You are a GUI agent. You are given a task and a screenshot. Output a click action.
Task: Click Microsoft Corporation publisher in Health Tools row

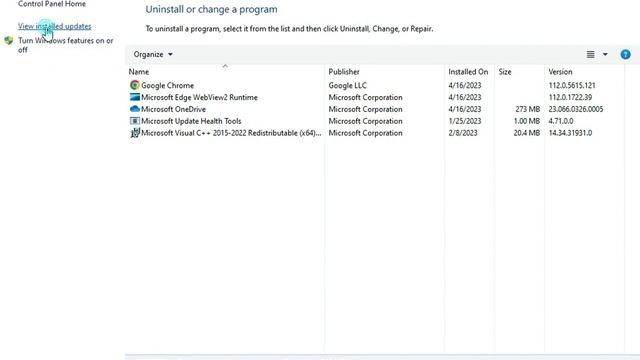tap(365, 121)
